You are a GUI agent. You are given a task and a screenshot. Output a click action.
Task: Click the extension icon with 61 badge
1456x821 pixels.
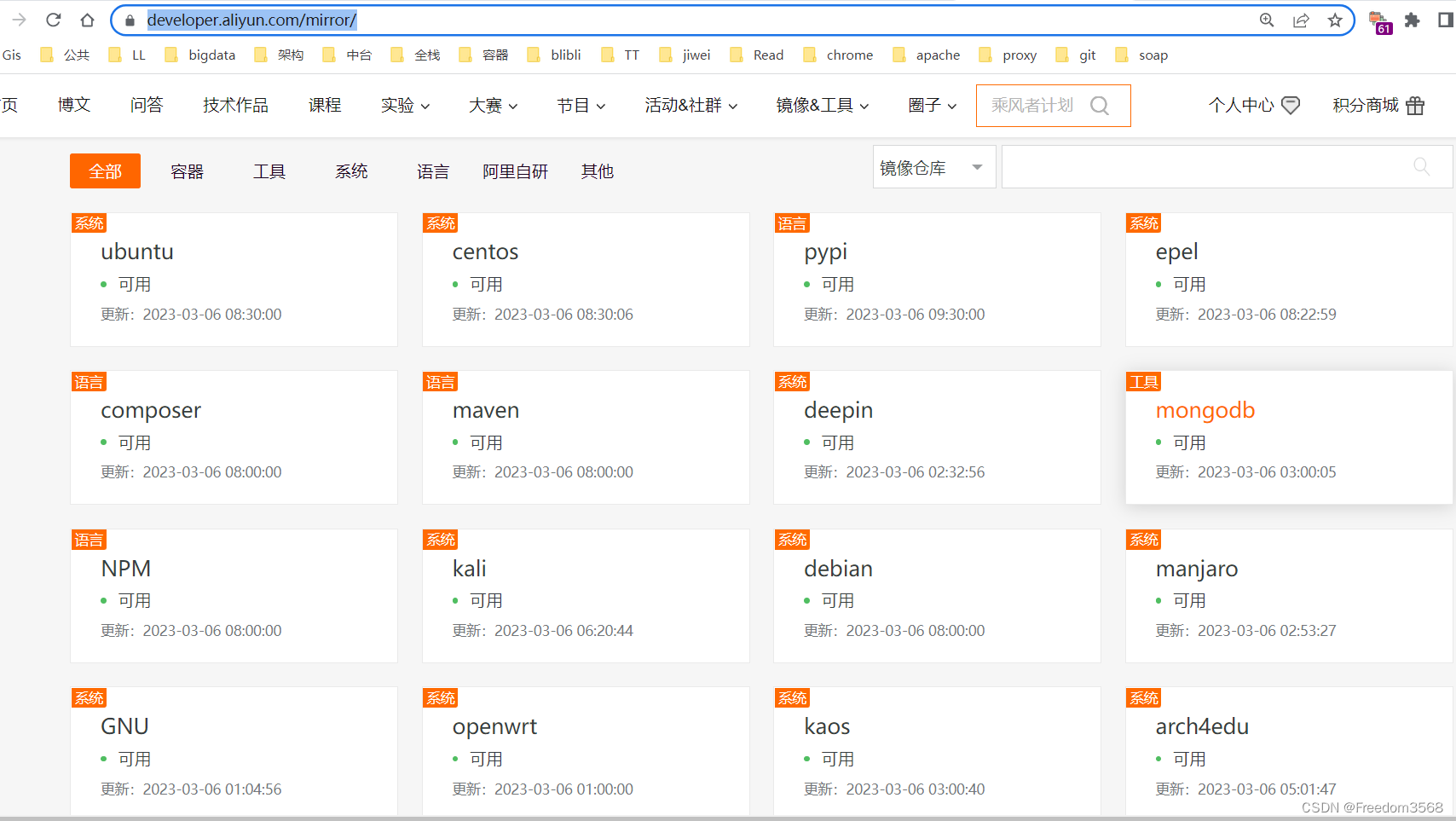click(x=1379, y=22)
